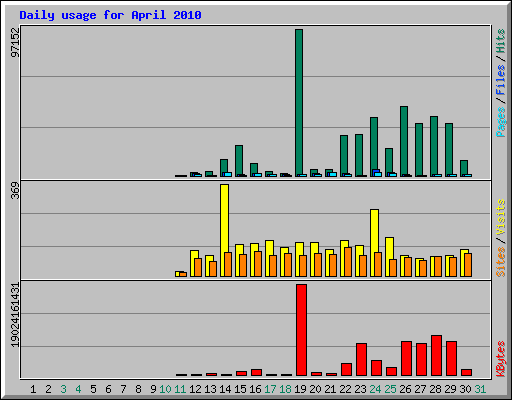Click the yellow visits bar for day 25
The image size is (512, 400).
389,257
